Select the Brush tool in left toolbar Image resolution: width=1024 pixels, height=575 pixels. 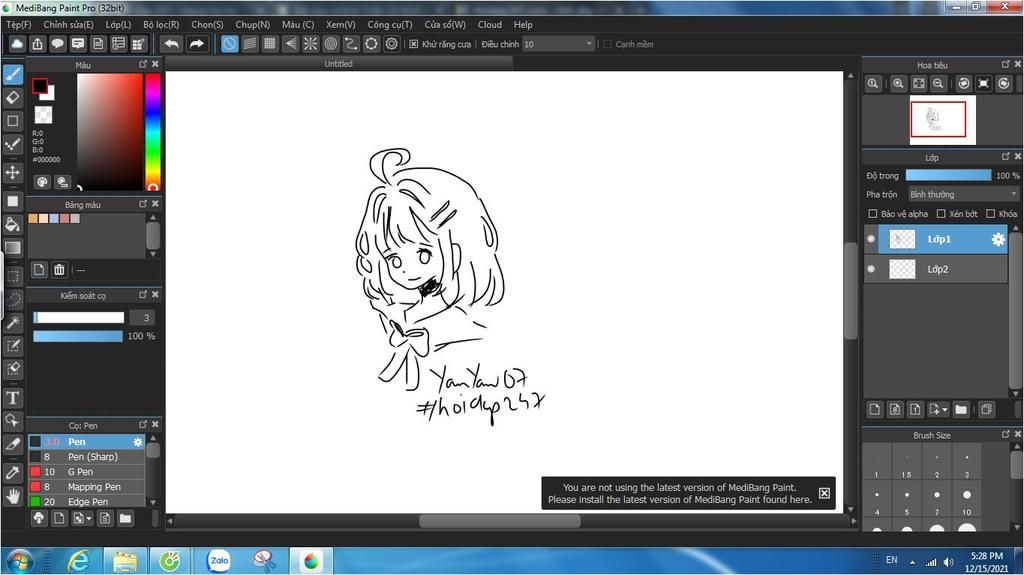[13, 74]
